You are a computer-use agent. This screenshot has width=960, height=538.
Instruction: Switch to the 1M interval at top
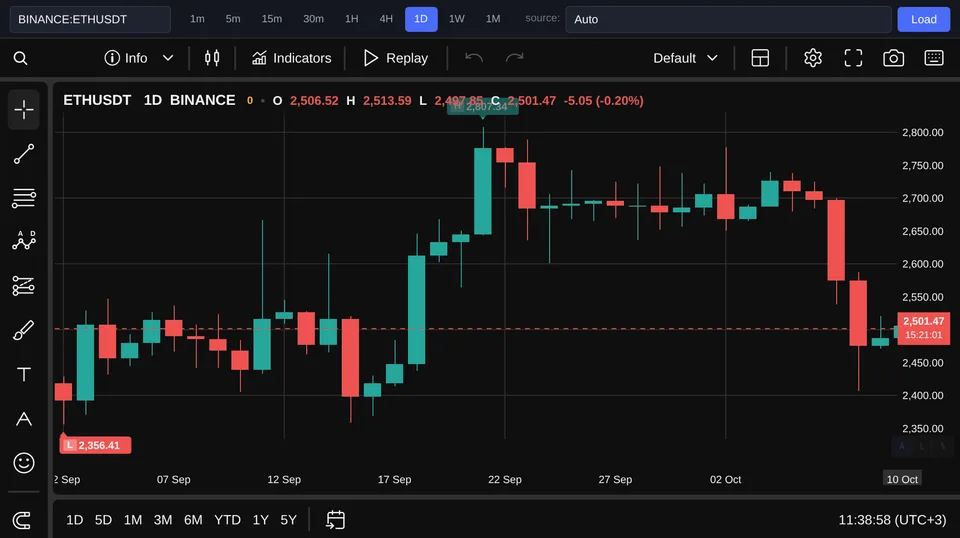coord(493,19)
